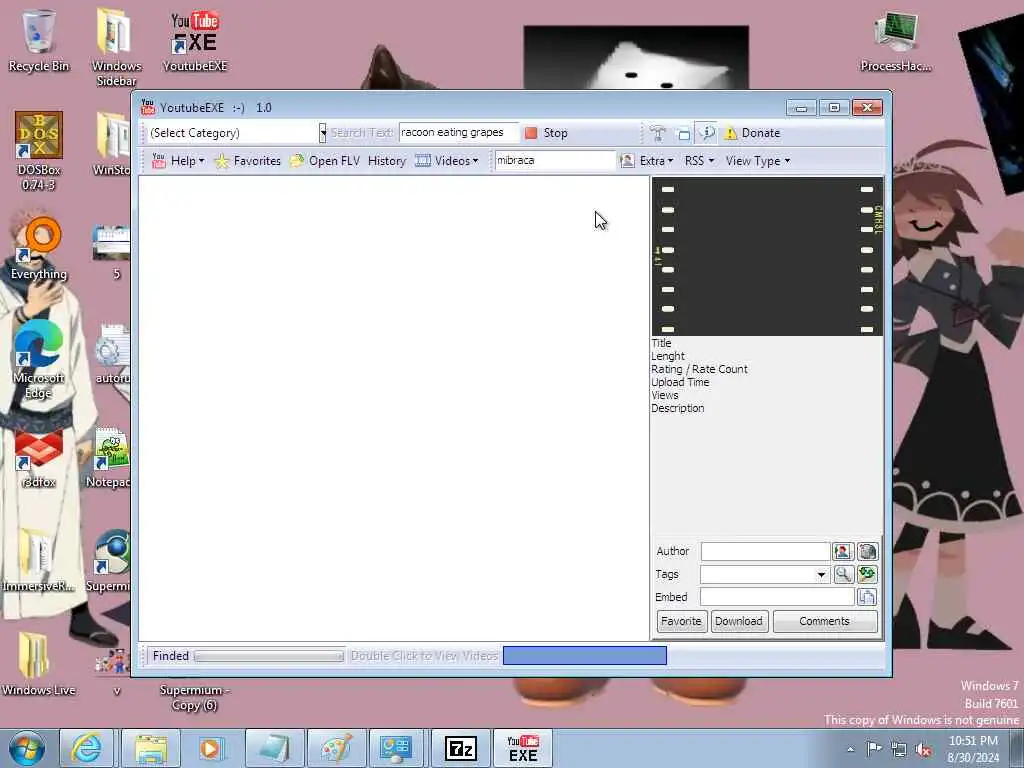Open the Windows Explorer taskbar icon
1024x768 pixels.
[149, 748]
